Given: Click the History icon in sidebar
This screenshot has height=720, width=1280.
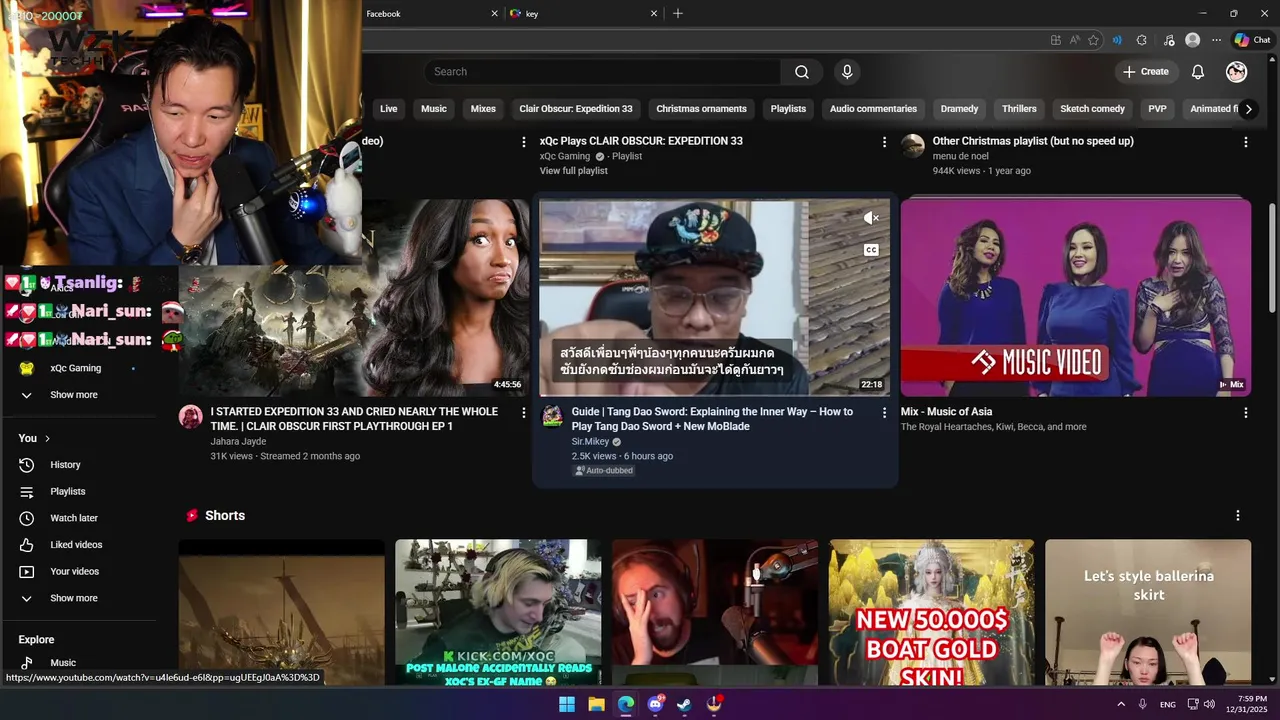Looking at the screenshot, I should tap(27, 465).
